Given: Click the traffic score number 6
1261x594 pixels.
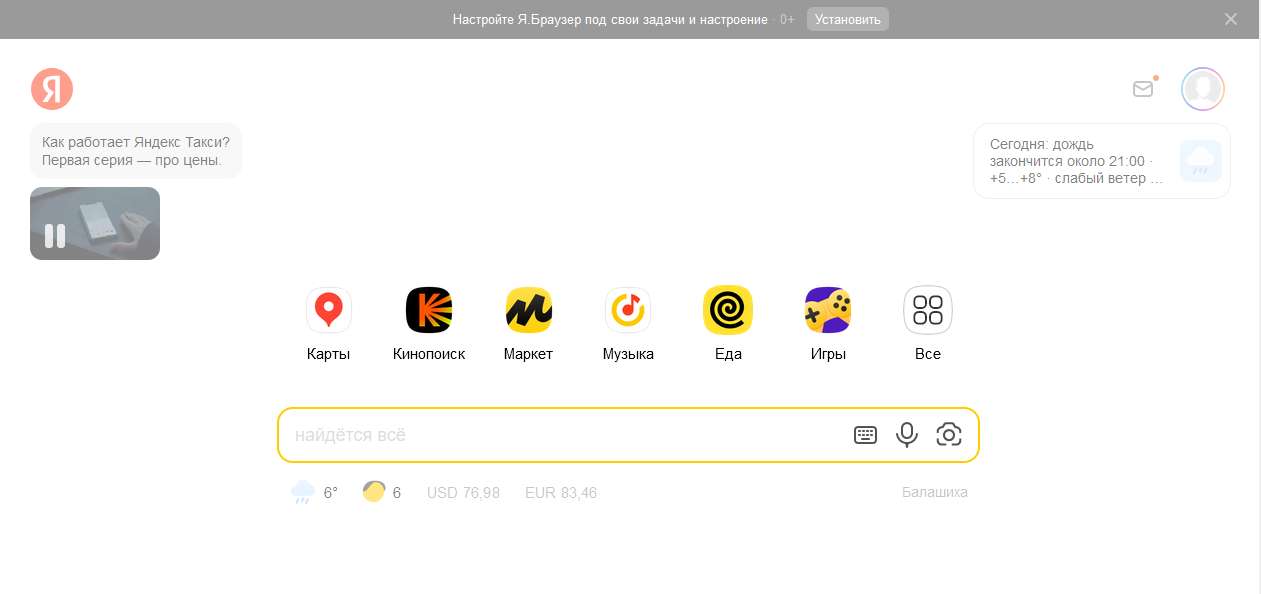Looking at the screenshot, I should pyautogui.click(x=397, y=493).
